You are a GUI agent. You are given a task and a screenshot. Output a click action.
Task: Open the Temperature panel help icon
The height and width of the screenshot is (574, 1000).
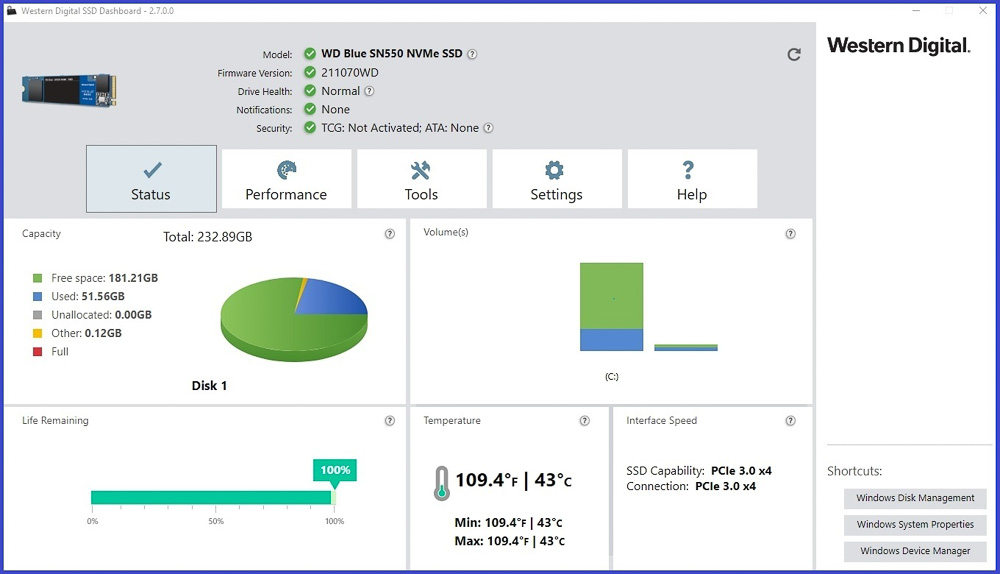pyautogui.click(x=585, y=421)
